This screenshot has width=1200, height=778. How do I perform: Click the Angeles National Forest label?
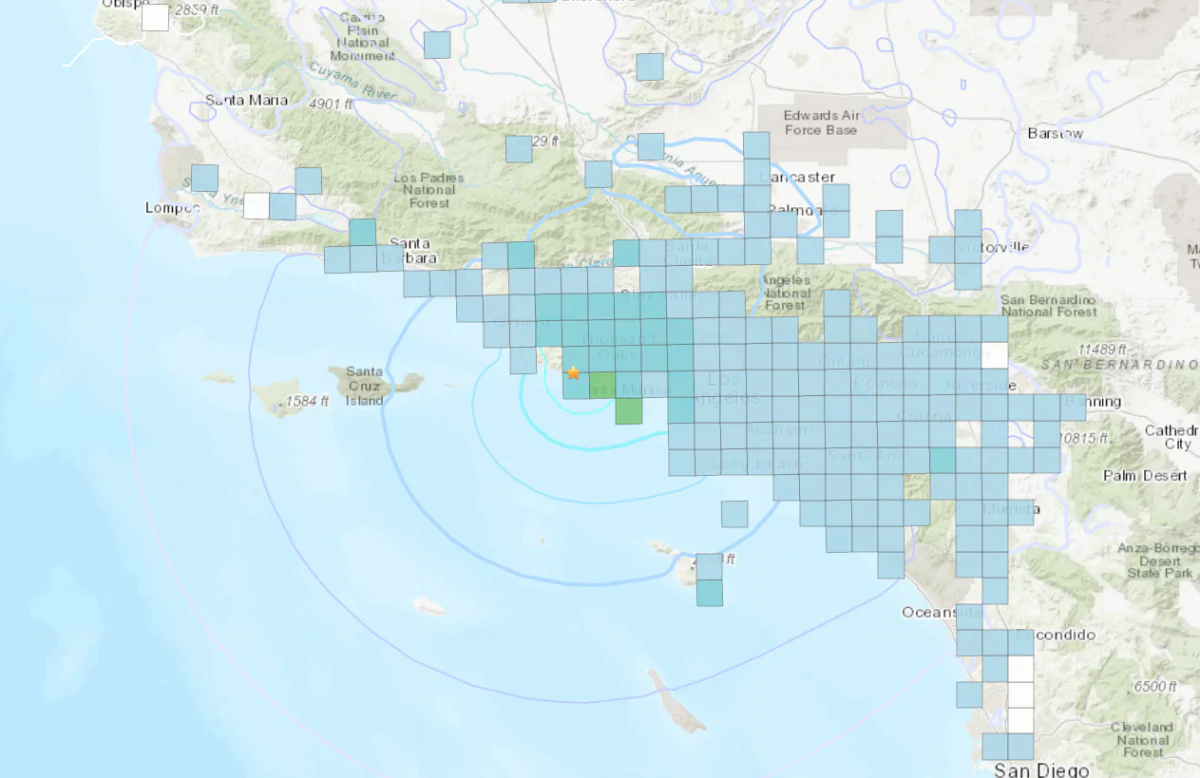[787, 294]
